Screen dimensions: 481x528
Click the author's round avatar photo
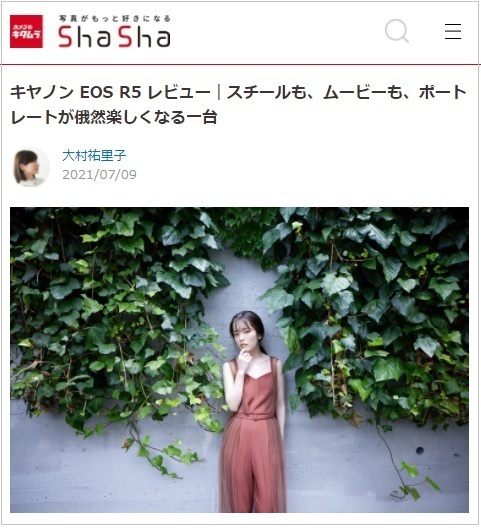tap(31, 167)
